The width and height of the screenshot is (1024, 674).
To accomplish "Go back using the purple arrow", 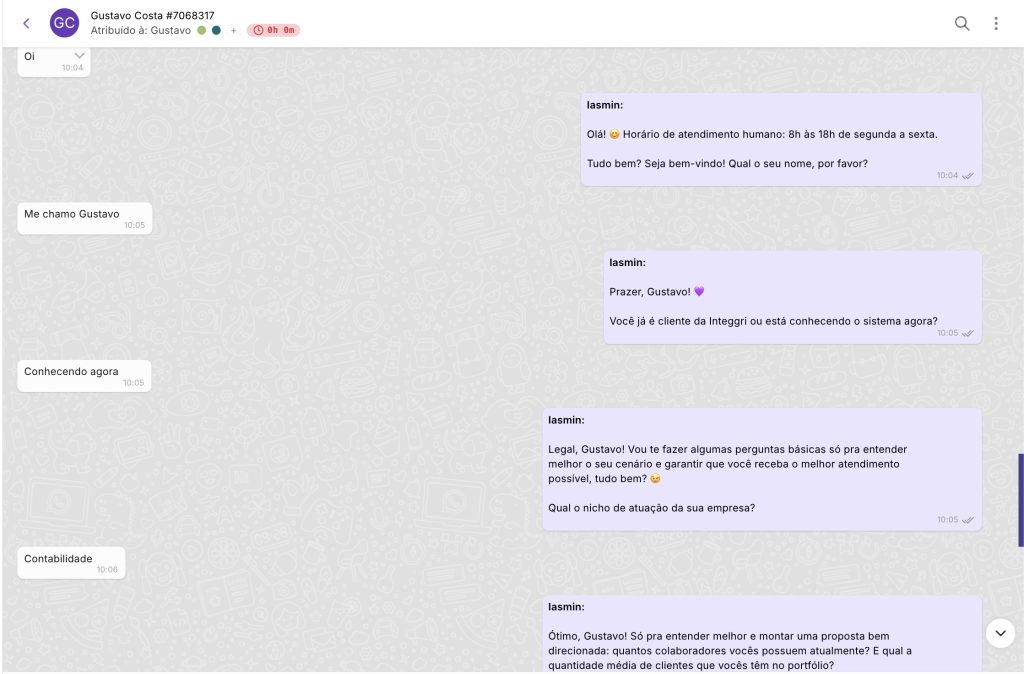I will pos(26,23).
